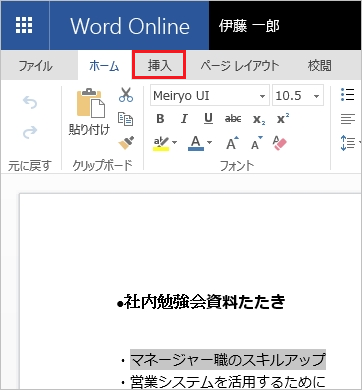Toggle Strikethrough formatting
This screenshot has width=362, height=390.
(x=233, y=119)
